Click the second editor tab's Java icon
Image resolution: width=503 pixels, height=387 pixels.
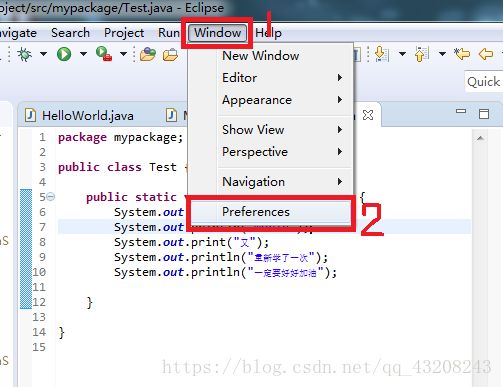pyautogui.click(x=171, y=115)
